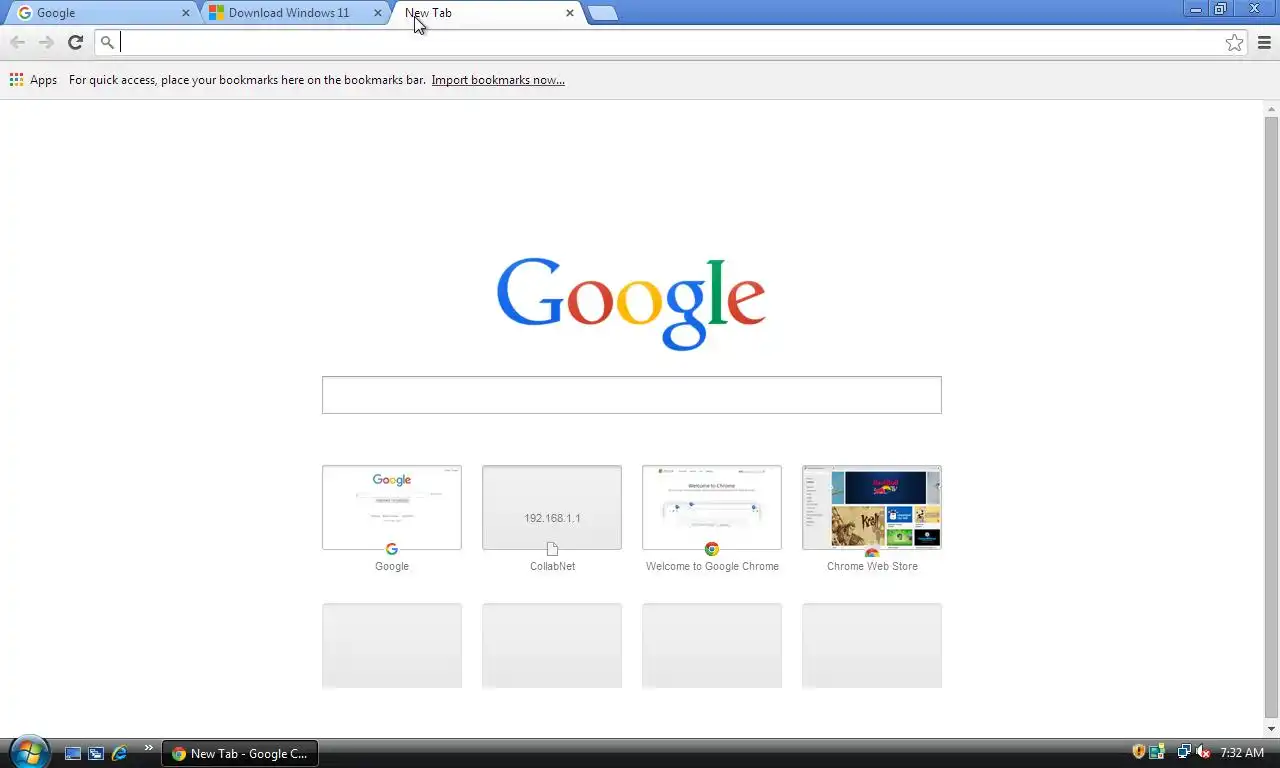Close the Download Windows 11 tab
Screen dimensions: 1280x768
(x=378, y=13)
